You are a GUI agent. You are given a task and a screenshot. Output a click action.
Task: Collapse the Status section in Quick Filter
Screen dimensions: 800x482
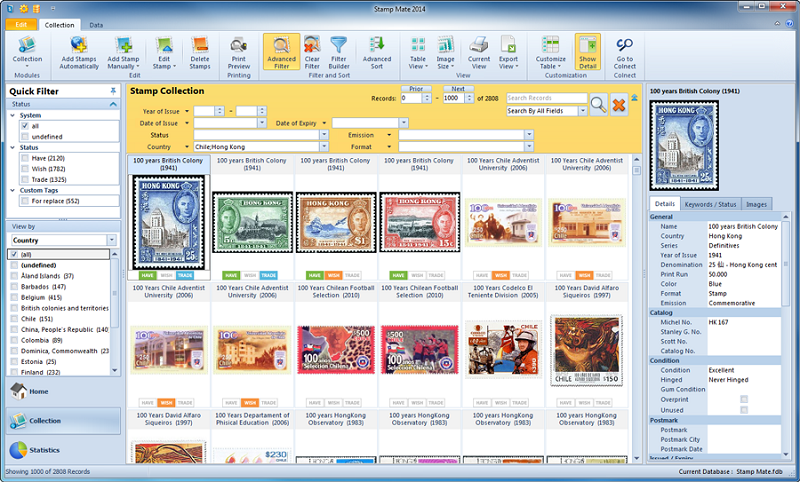pyautogui.click(x=113, y=104)
